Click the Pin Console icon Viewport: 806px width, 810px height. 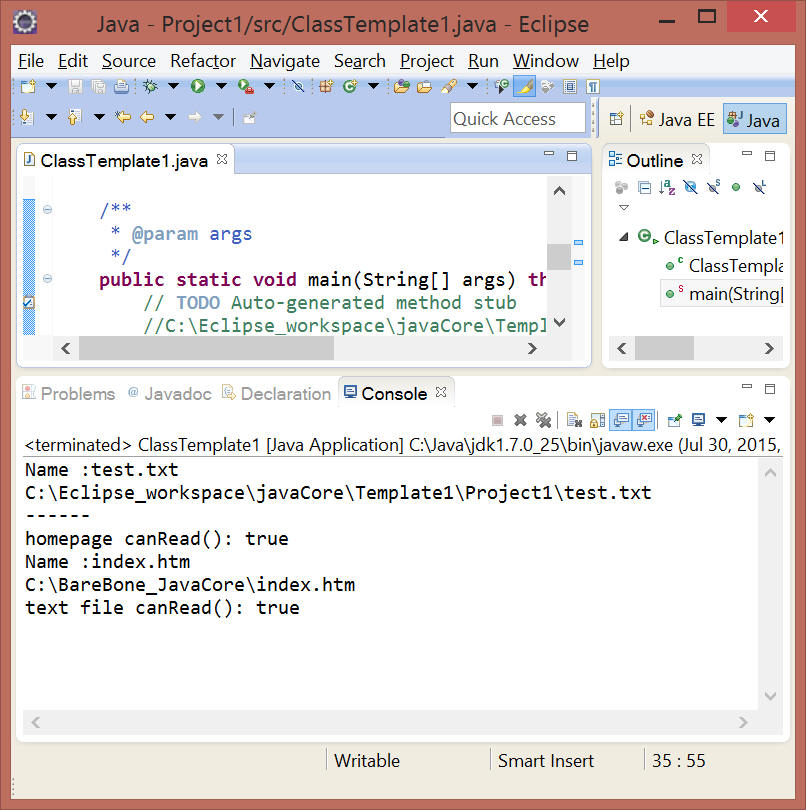674,420
